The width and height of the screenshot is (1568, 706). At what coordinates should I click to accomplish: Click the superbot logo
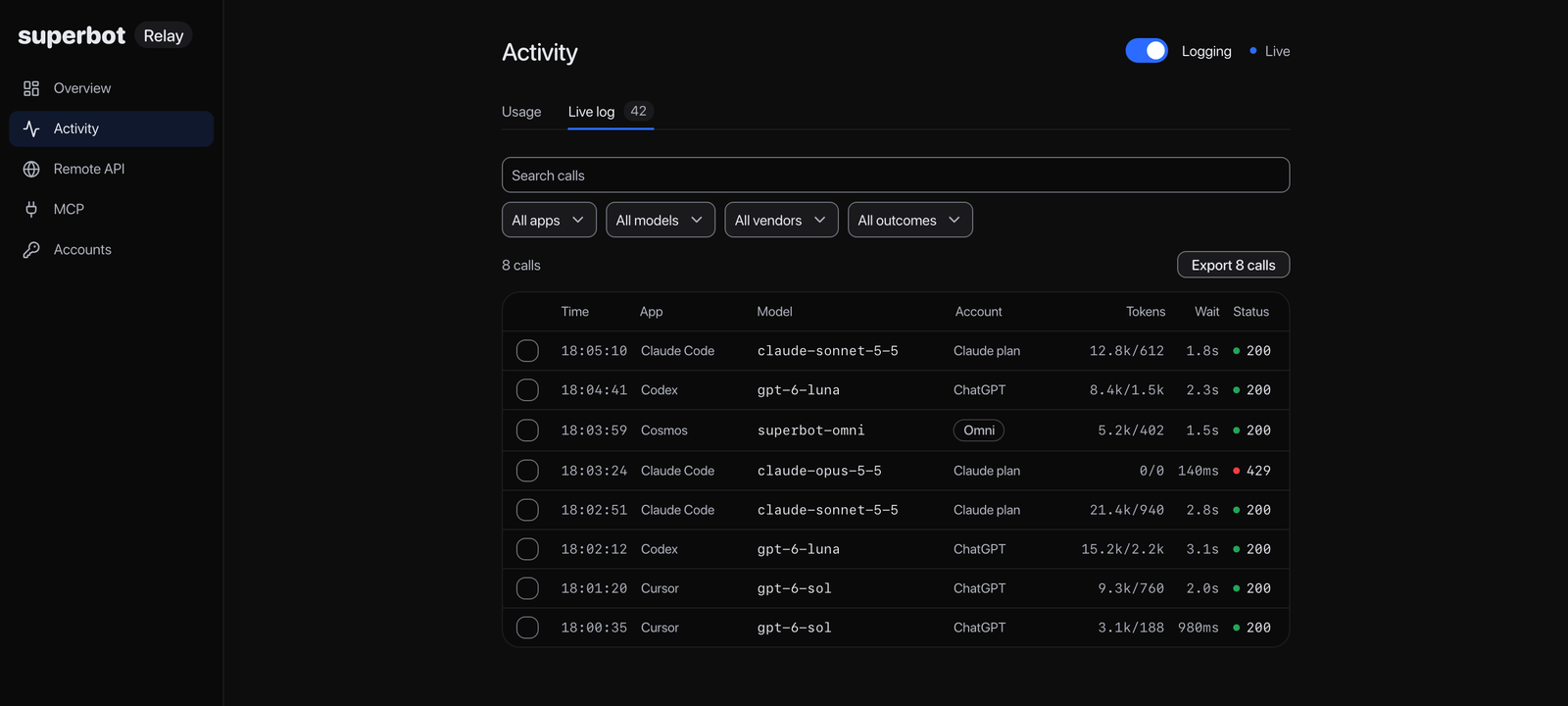[x=72, y=36]
